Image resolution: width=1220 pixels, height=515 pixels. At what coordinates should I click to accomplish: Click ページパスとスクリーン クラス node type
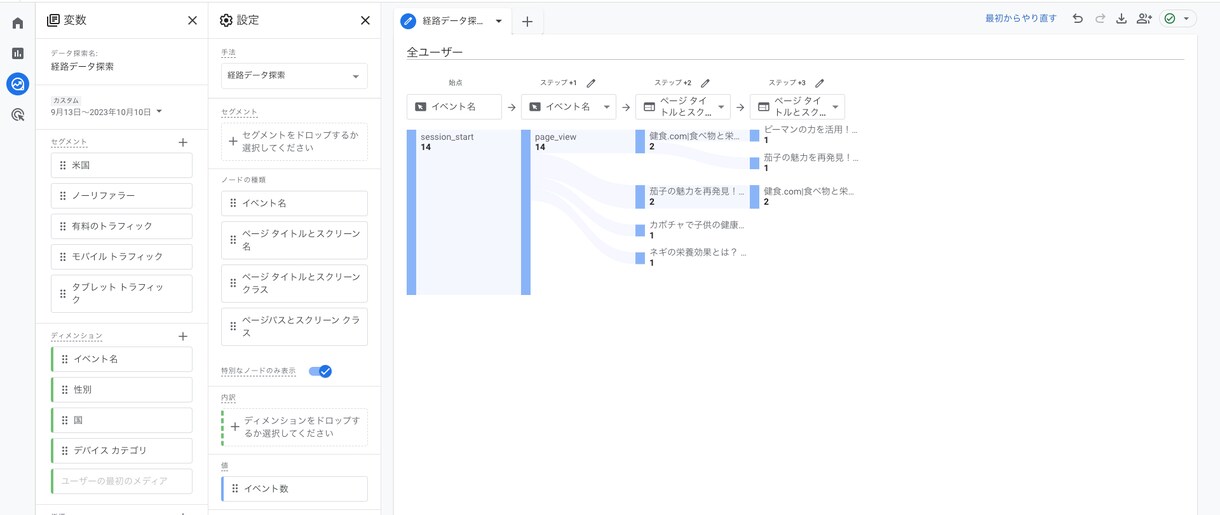tap(294, 327)
